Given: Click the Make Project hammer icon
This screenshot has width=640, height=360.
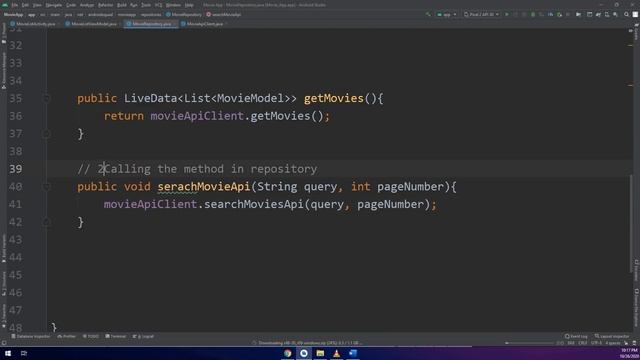Looking at the screenshot, I should [428, 14].
